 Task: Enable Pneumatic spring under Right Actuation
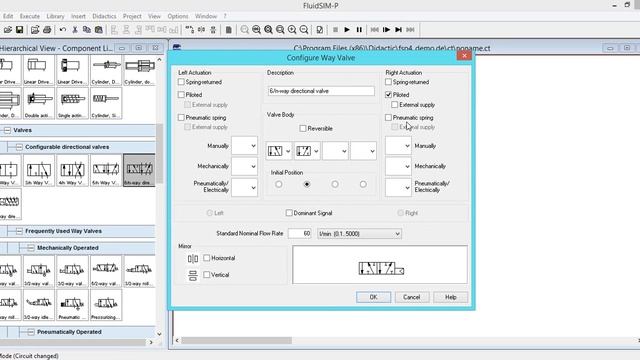[x=388, y=118]
